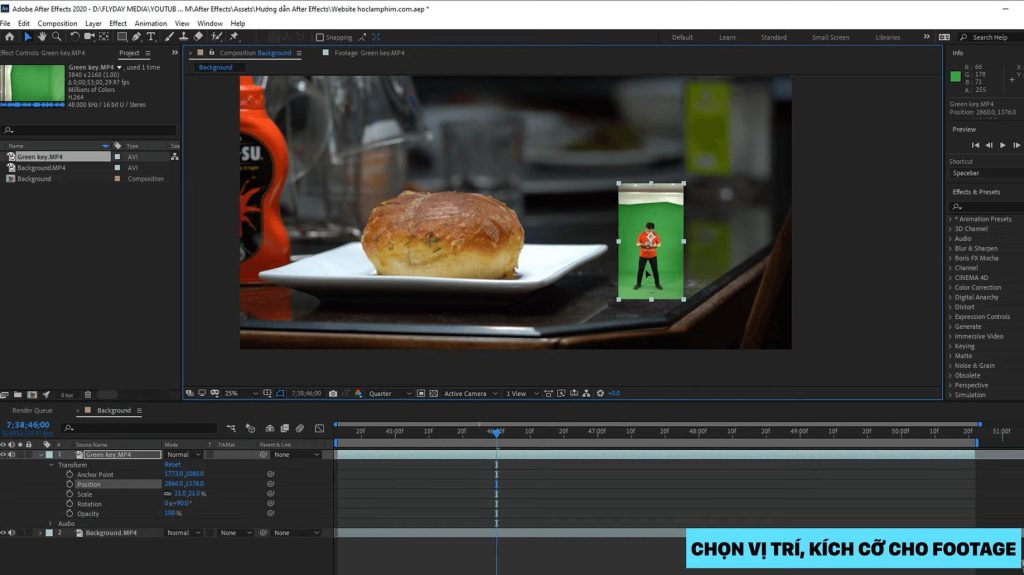Viewport: 1024px width, 575px height.
Task: Click the current time indicator playhead
Action: click(496, 433)
